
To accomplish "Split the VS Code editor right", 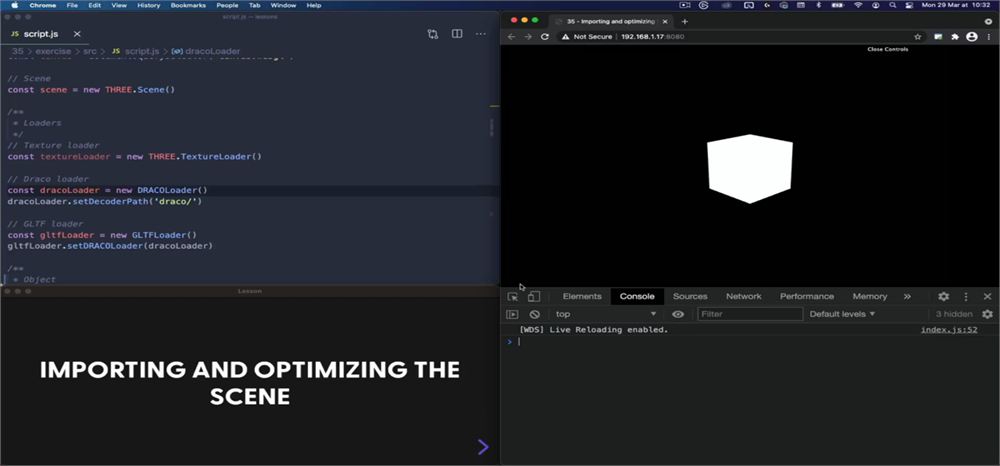I will [x=457, y=34].
